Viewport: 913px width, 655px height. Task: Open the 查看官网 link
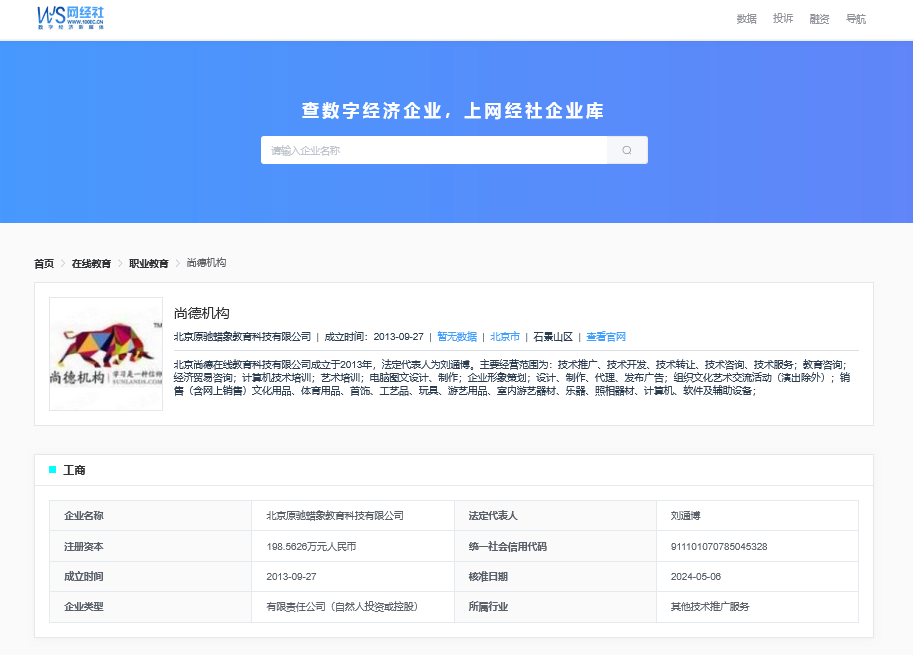[606, 337]
